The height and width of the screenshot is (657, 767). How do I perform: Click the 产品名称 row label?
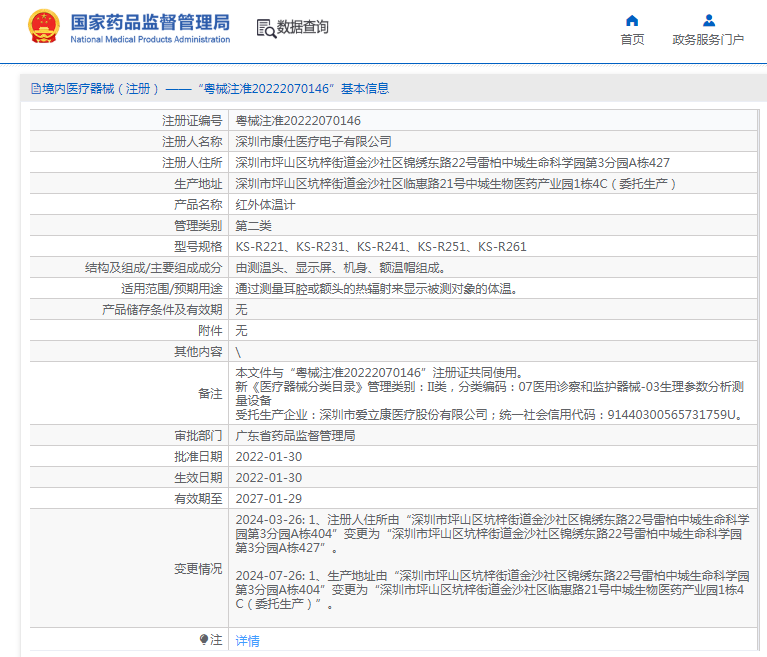tap(198, 204)
